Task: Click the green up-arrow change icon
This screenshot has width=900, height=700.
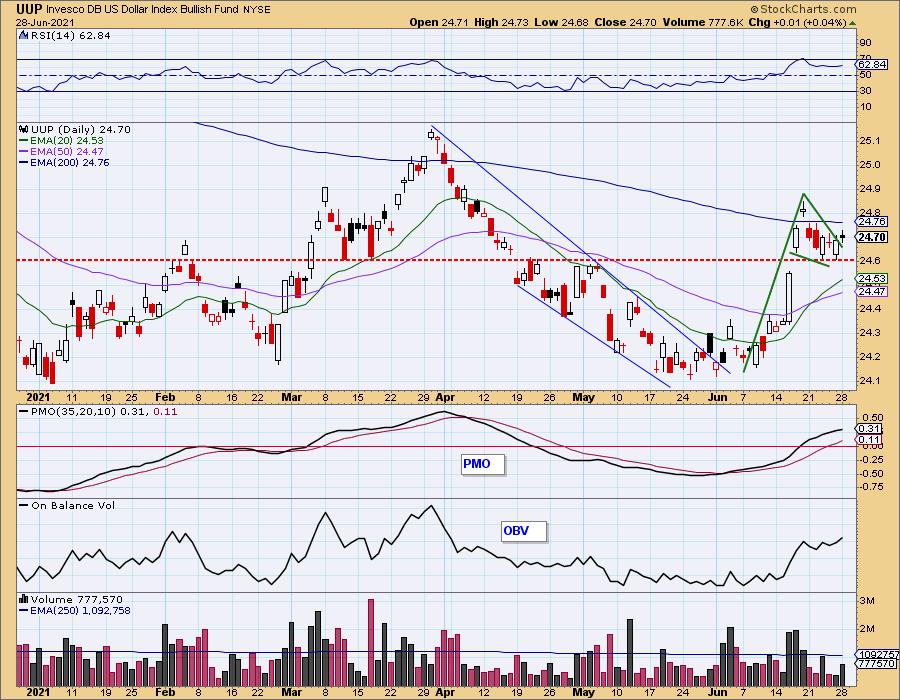Action: point(852,23)
